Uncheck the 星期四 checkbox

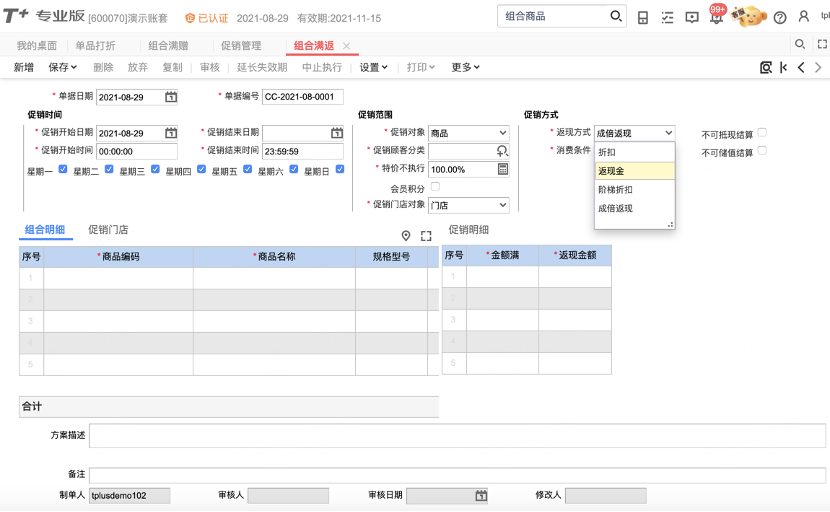pos(201,169)
